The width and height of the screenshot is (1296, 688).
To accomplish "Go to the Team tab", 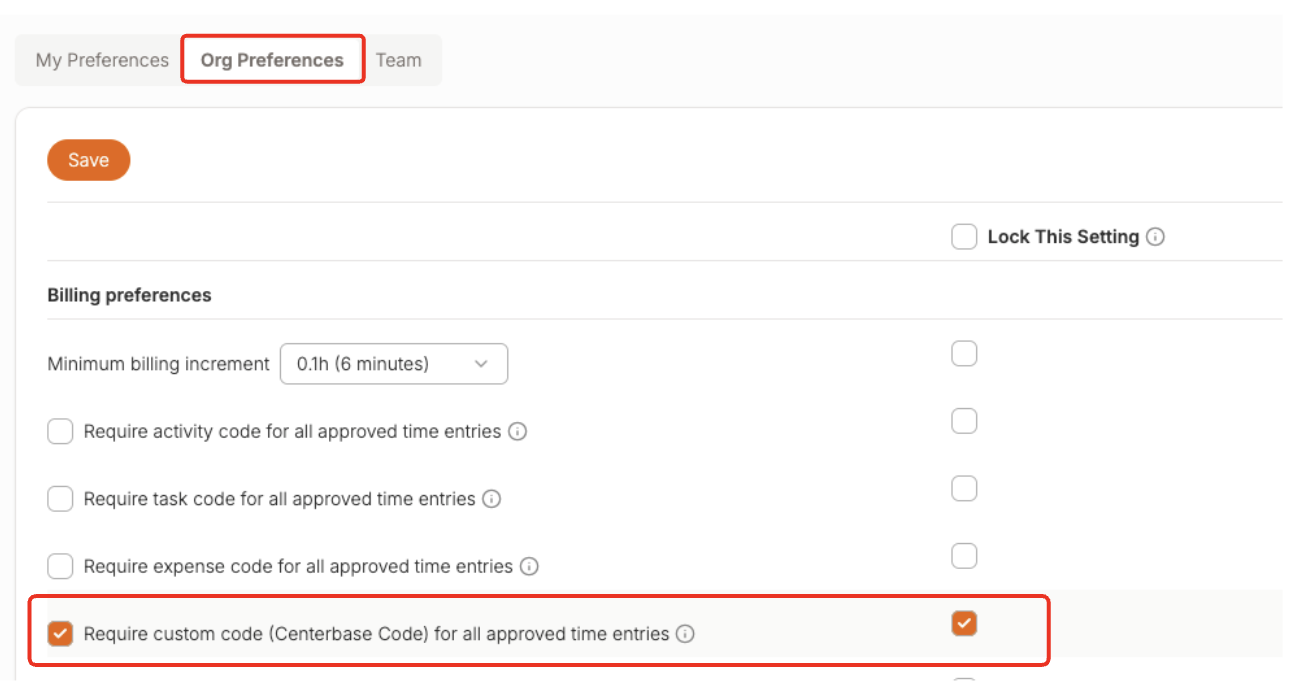I will coord(398,60).
